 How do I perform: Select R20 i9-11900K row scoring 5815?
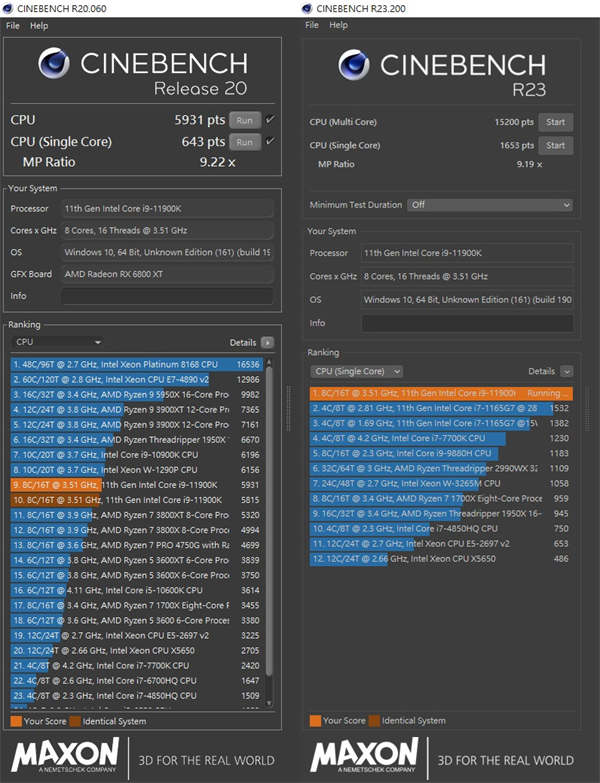[137, 500]
